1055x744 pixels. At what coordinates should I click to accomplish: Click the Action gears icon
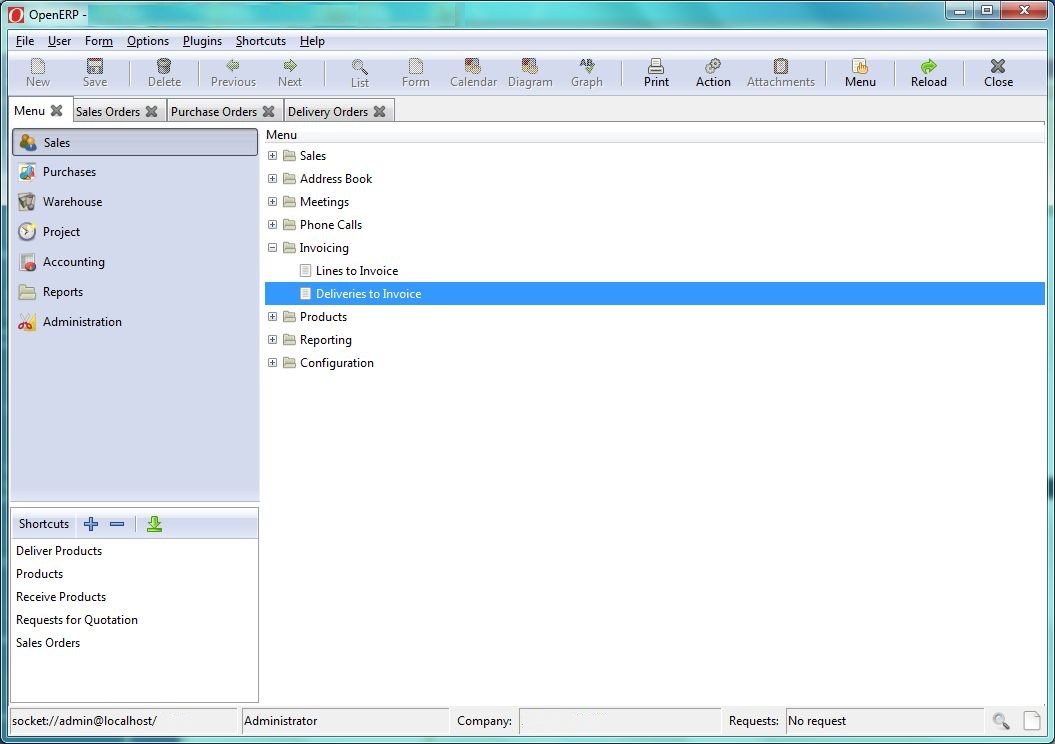(713, 66)
